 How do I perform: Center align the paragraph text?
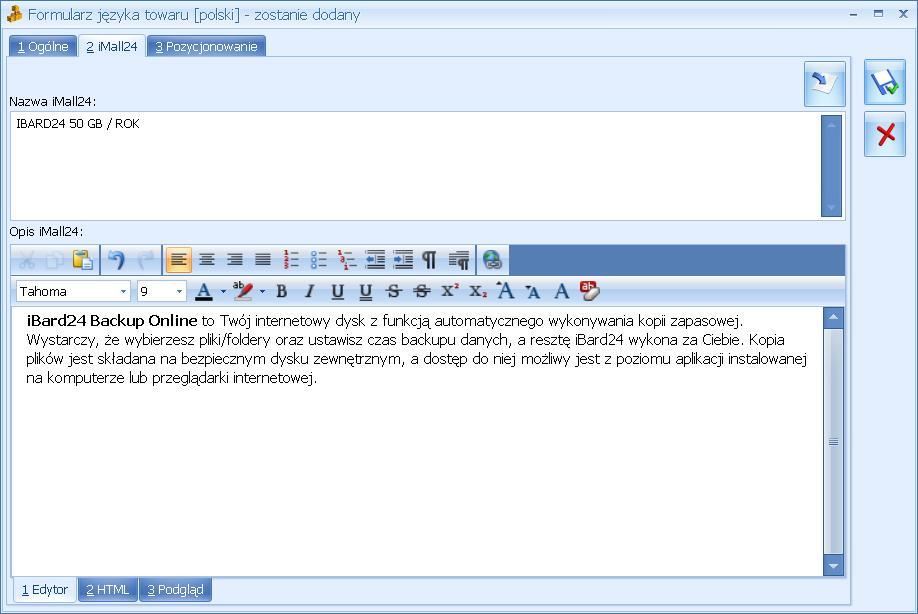click(x=207, y=260)
